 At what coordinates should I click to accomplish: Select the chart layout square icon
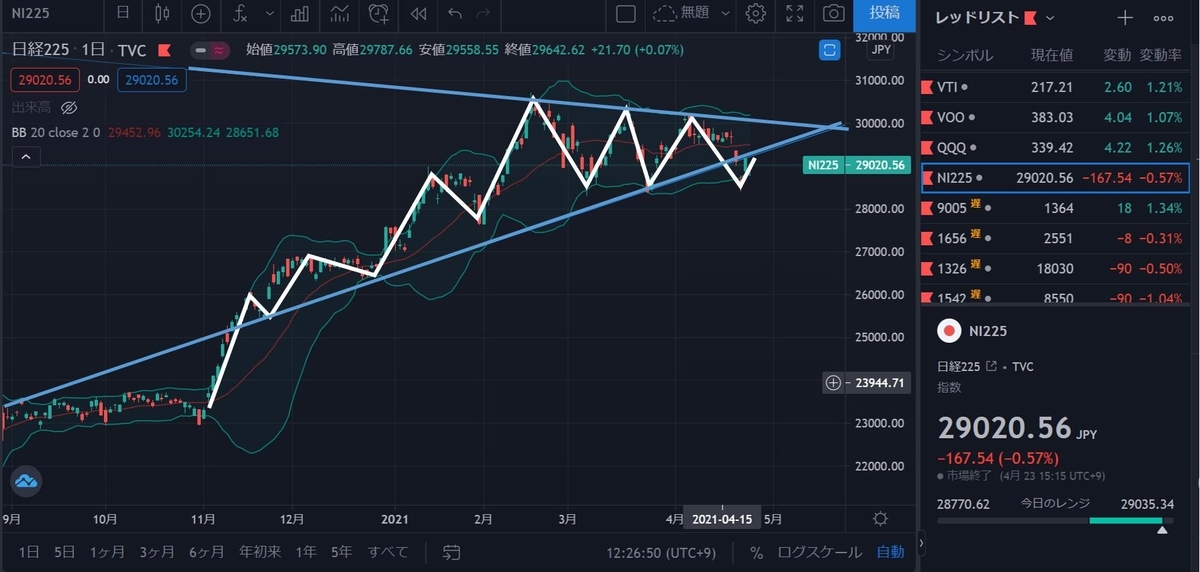pyautogui.click(x=625, y=14)
